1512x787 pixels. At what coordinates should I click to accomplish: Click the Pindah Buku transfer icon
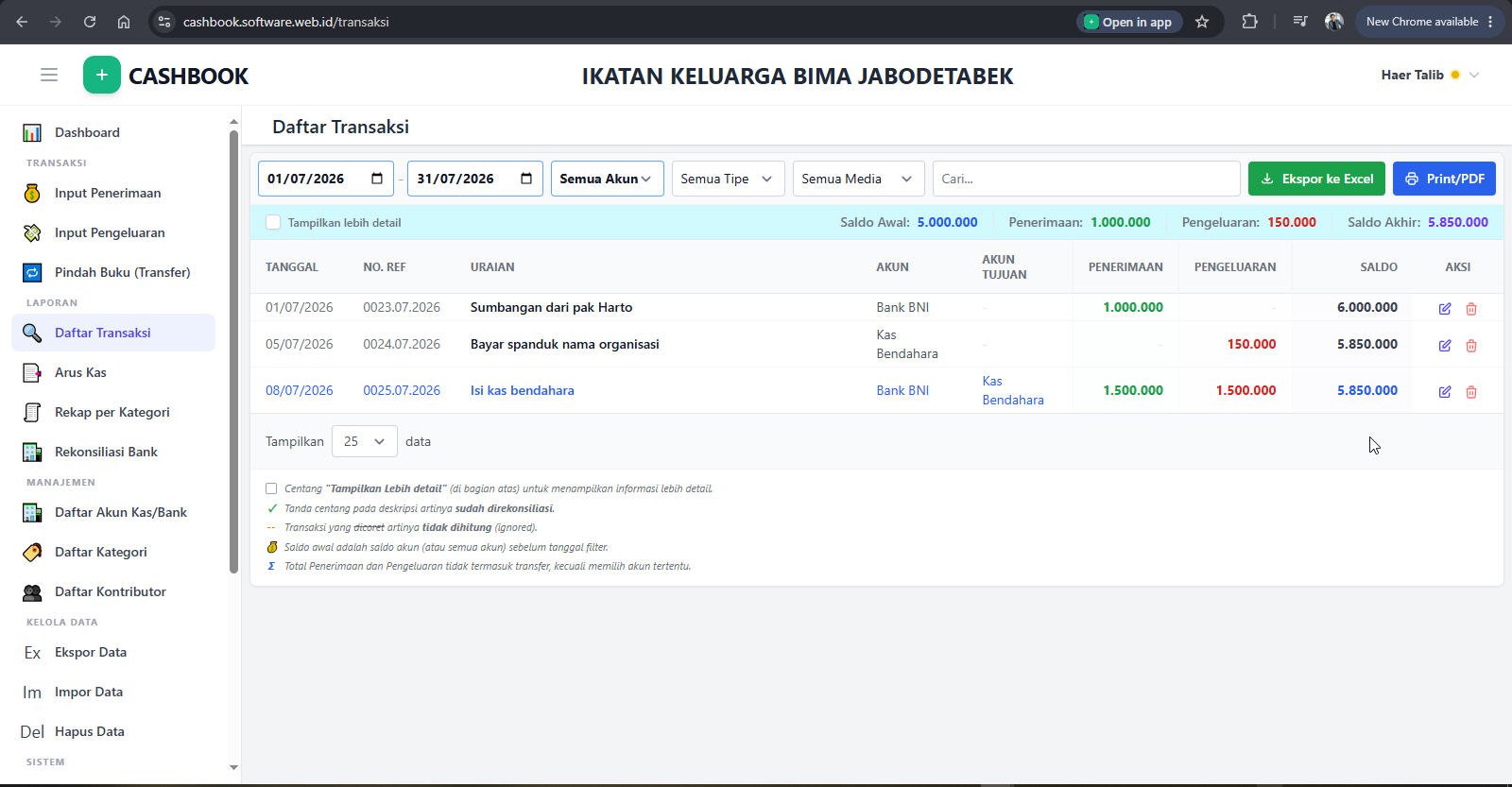pyautogui.click(x=32, y=273)
